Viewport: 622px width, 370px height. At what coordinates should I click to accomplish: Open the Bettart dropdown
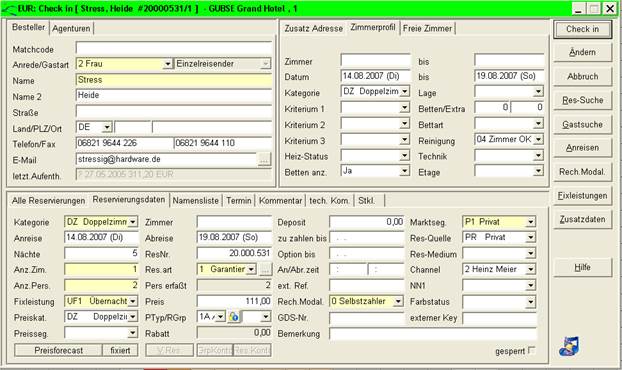[538, 124]
